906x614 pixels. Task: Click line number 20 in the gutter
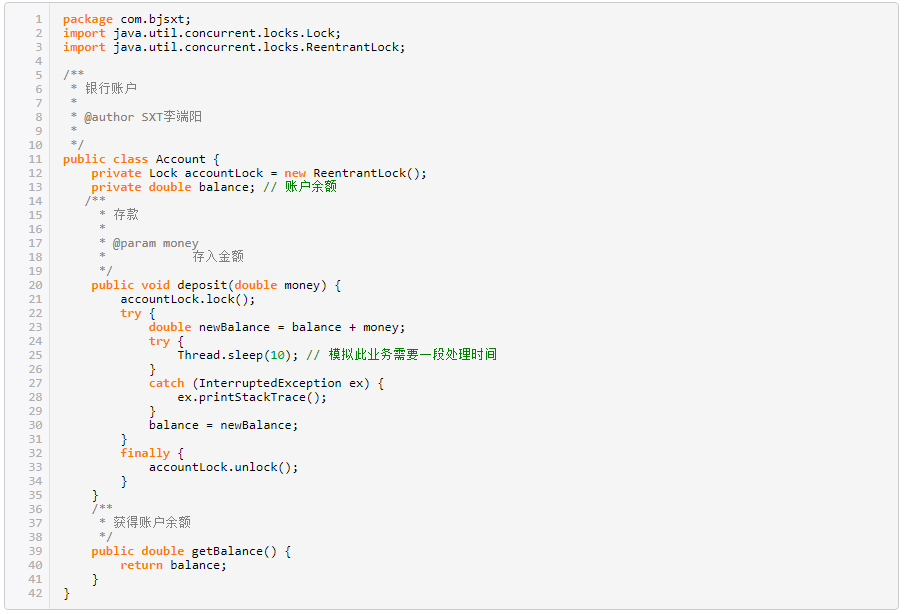[36, 285]
